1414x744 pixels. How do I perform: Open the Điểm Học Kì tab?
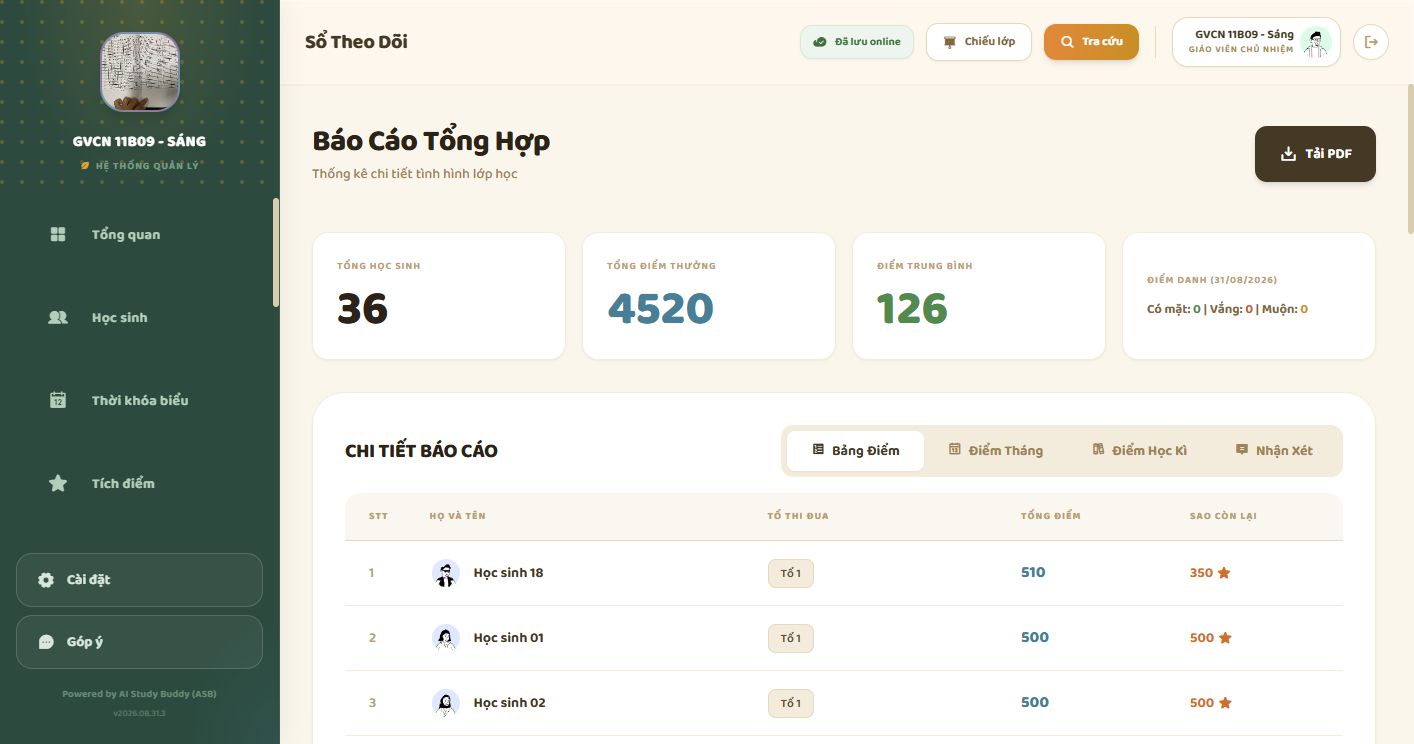click(1139, 451)
